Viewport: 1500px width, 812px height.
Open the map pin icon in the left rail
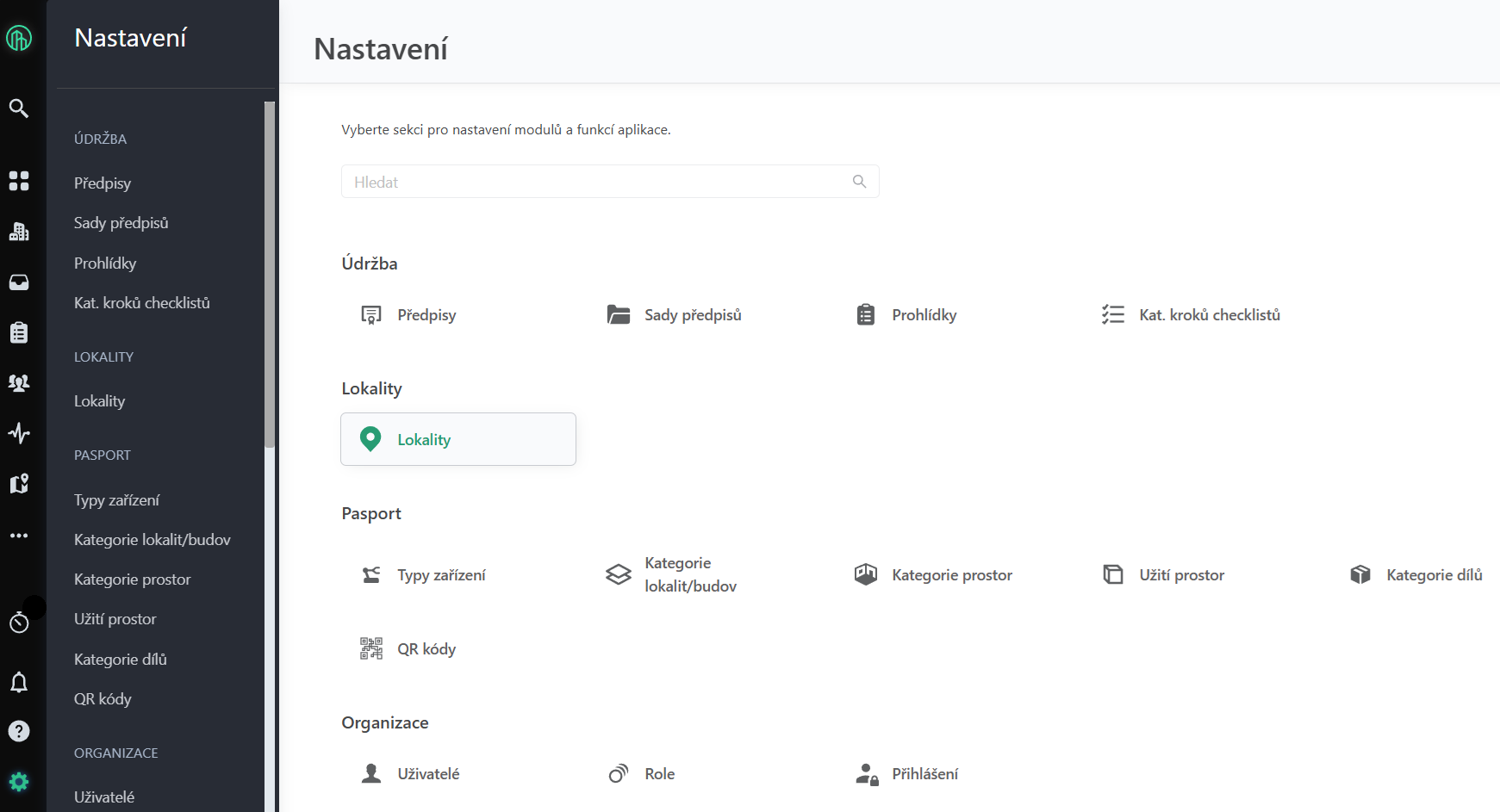[19, 483]
